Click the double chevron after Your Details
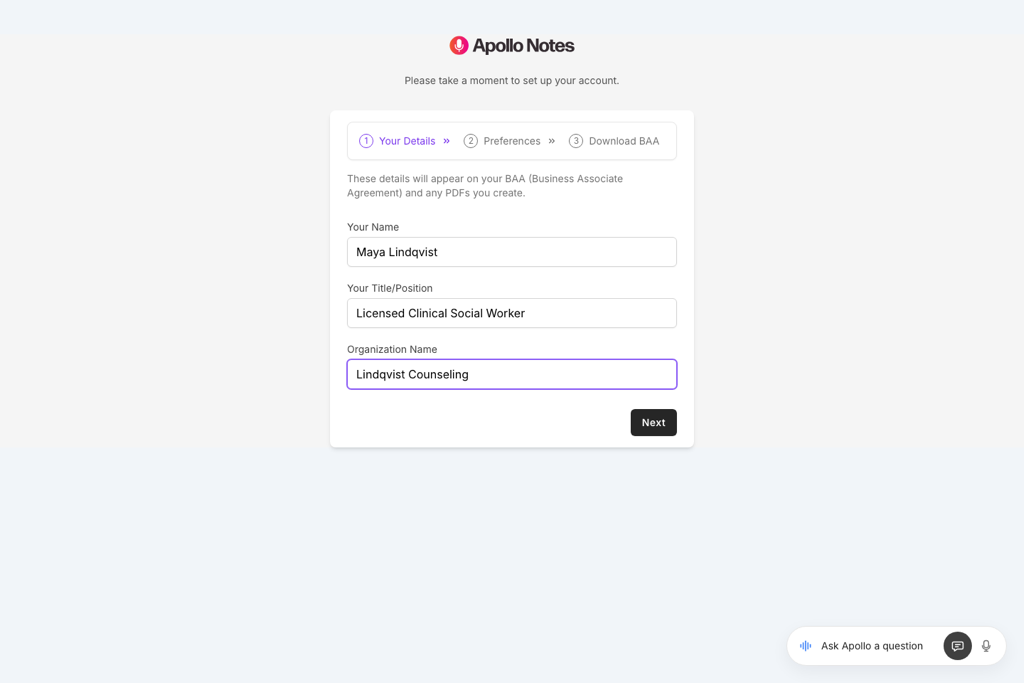 [x=447, y=141]
